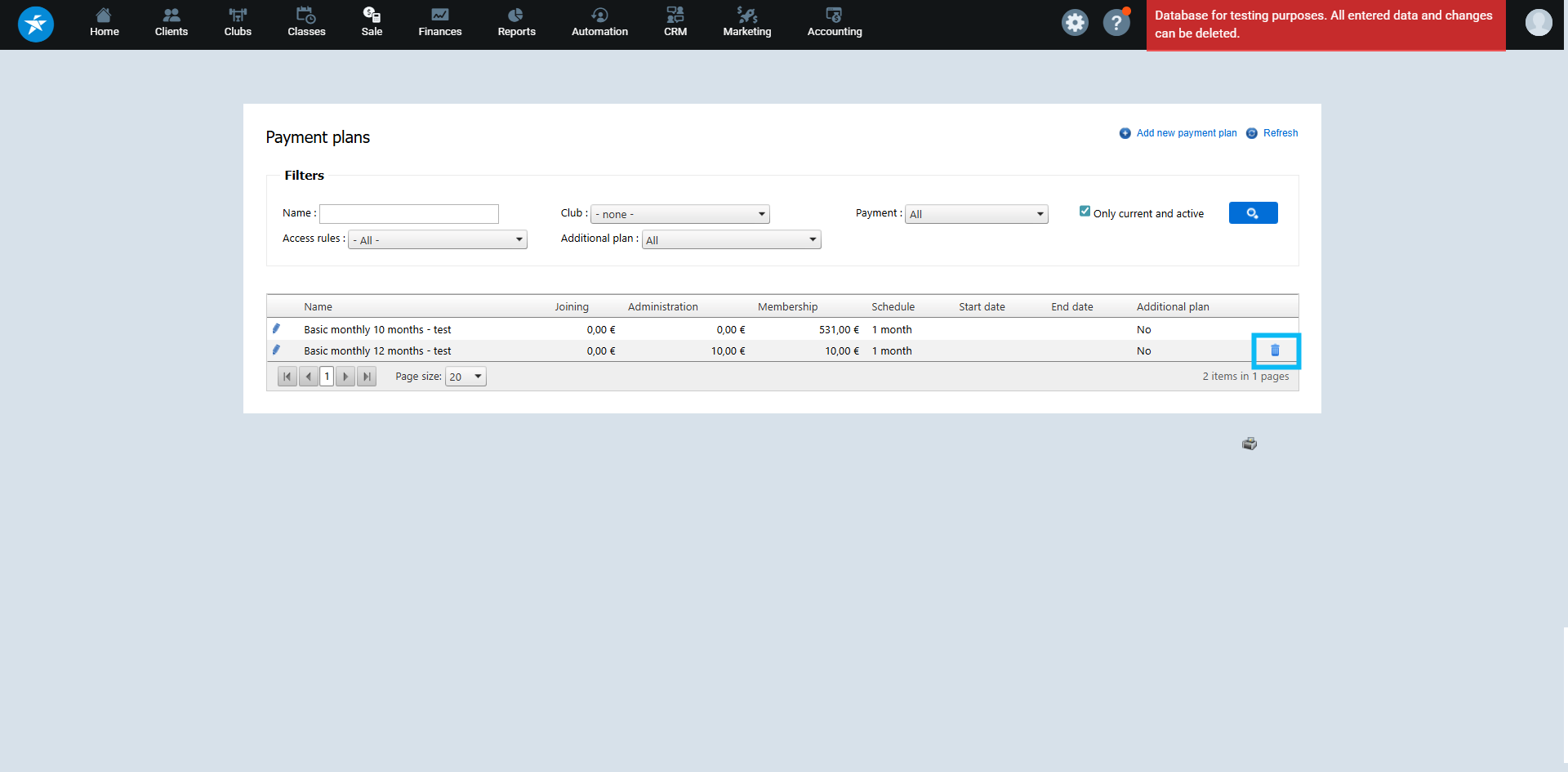Open the Finances menu
1568x772 pixels.
439,23
